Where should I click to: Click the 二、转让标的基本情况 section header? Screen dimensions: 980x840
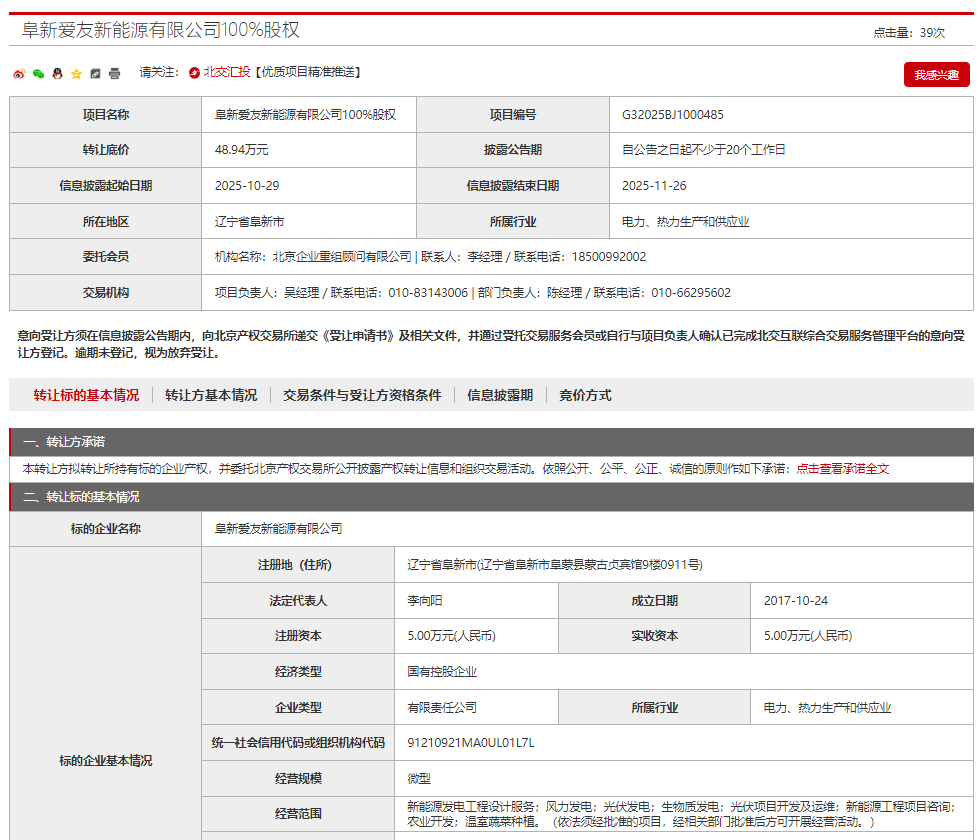pos(81,497)
